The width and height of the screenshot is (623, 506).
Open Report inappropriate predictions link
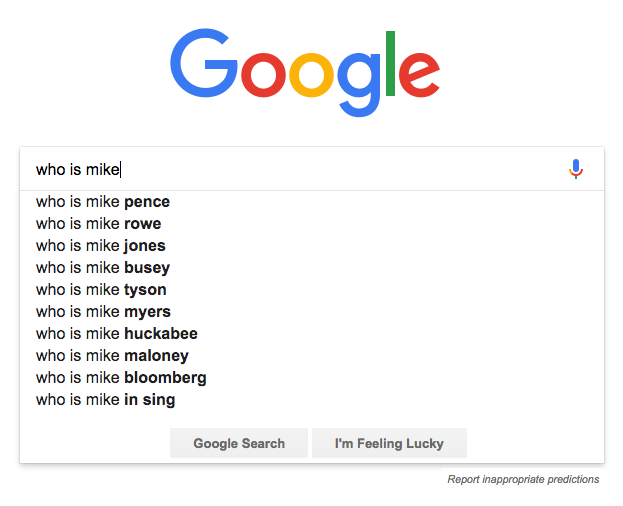[523, 479]
